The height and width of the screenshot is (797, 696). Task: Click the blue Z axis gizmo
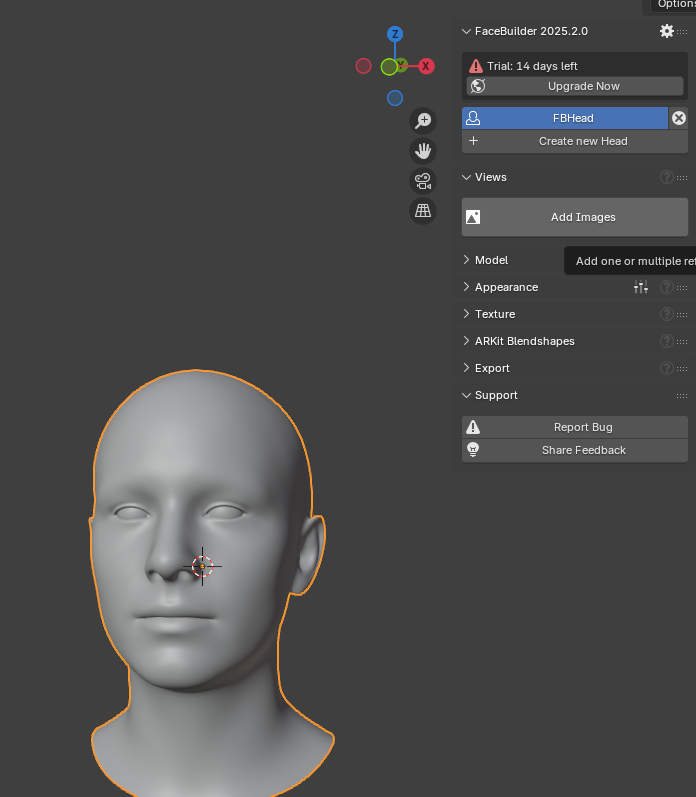tap(395, 35)
